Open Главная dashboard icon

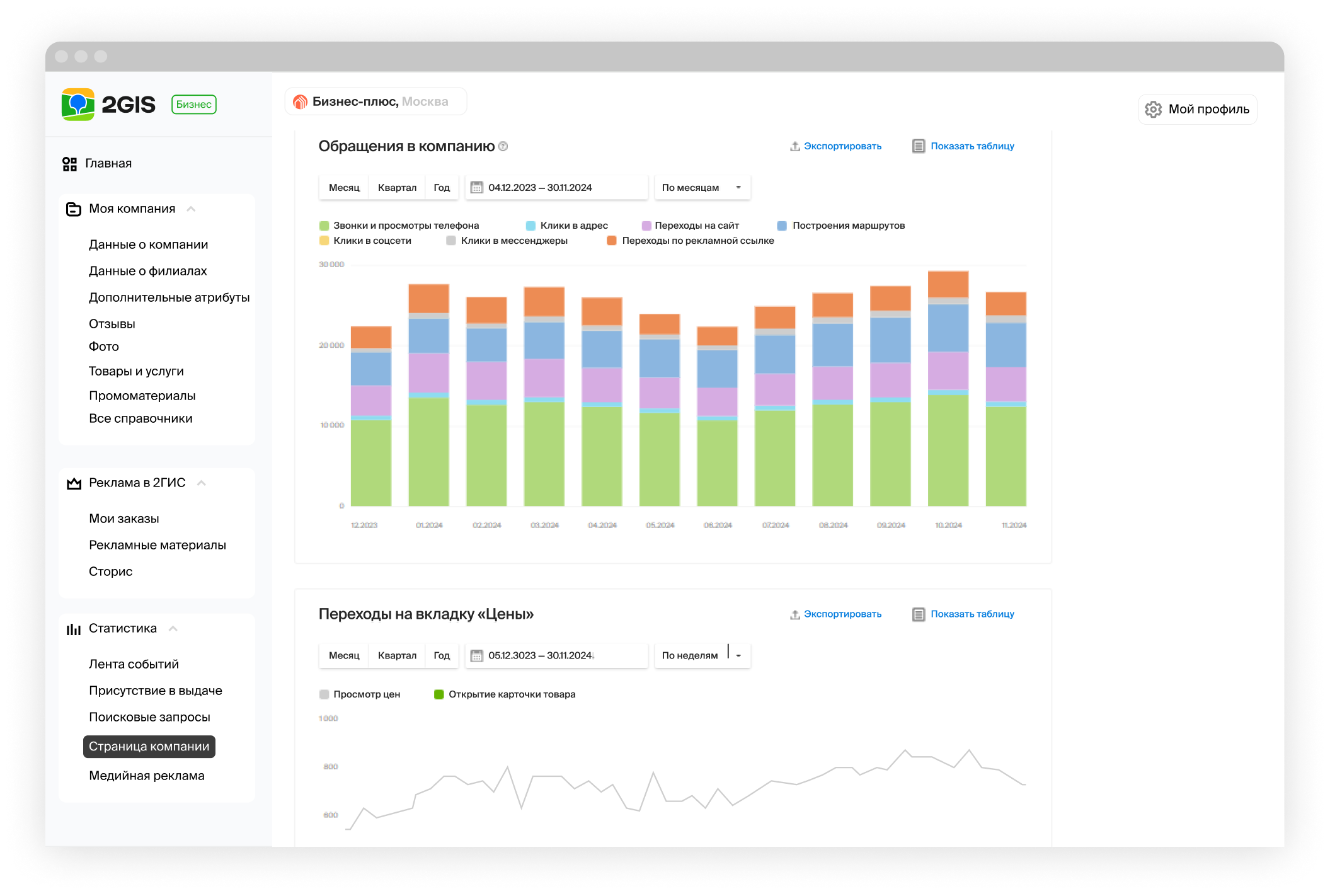[x=69, y=164]
